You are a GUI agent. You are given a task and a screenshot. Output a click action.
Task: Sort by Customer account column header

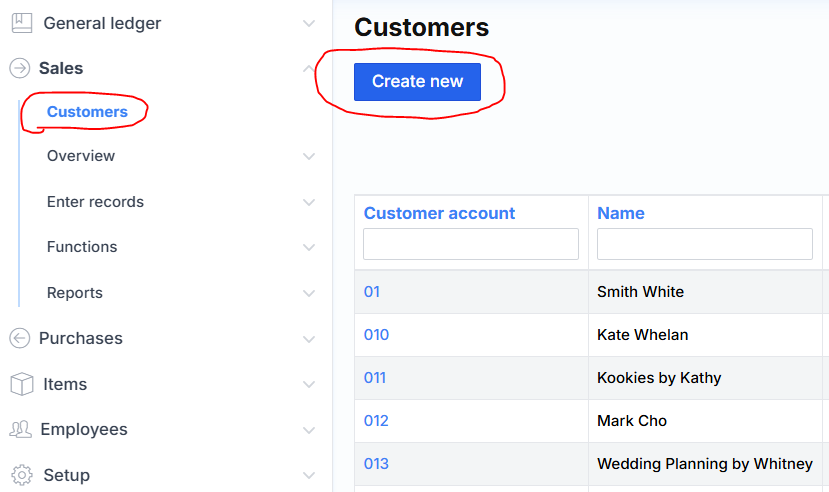(x=439, y=213)
